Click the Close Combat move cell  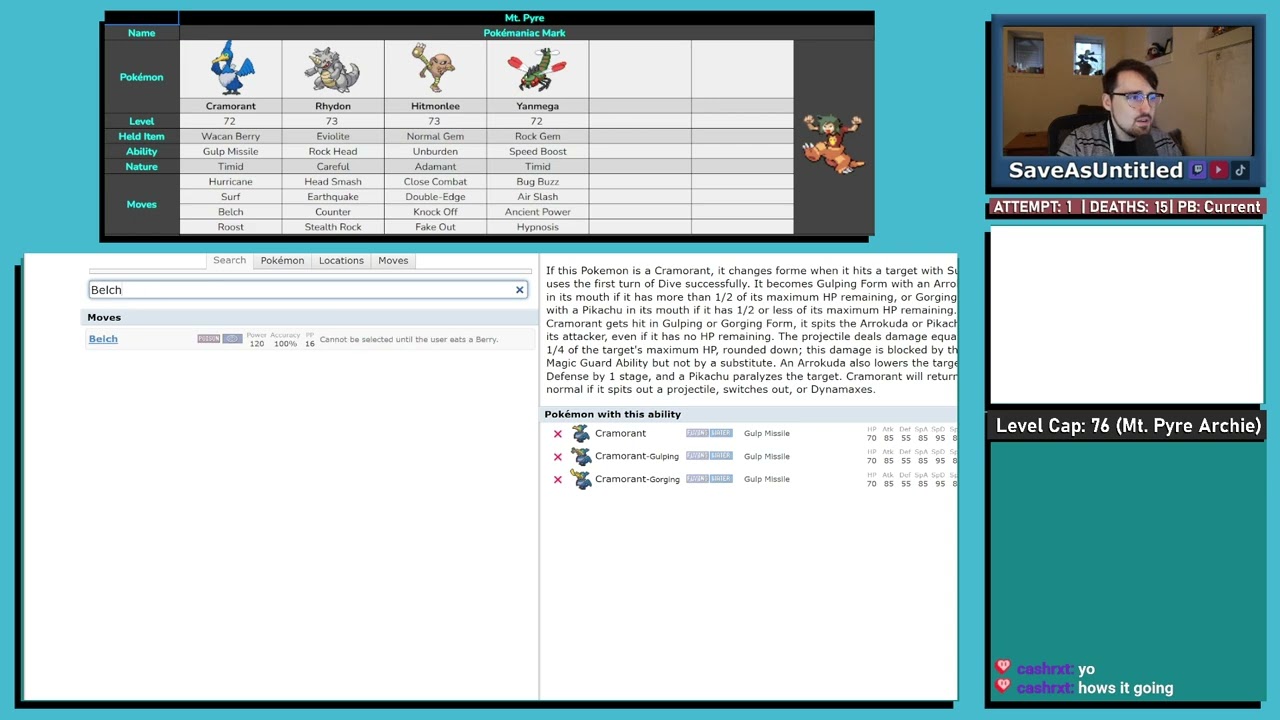click(435, 182)
